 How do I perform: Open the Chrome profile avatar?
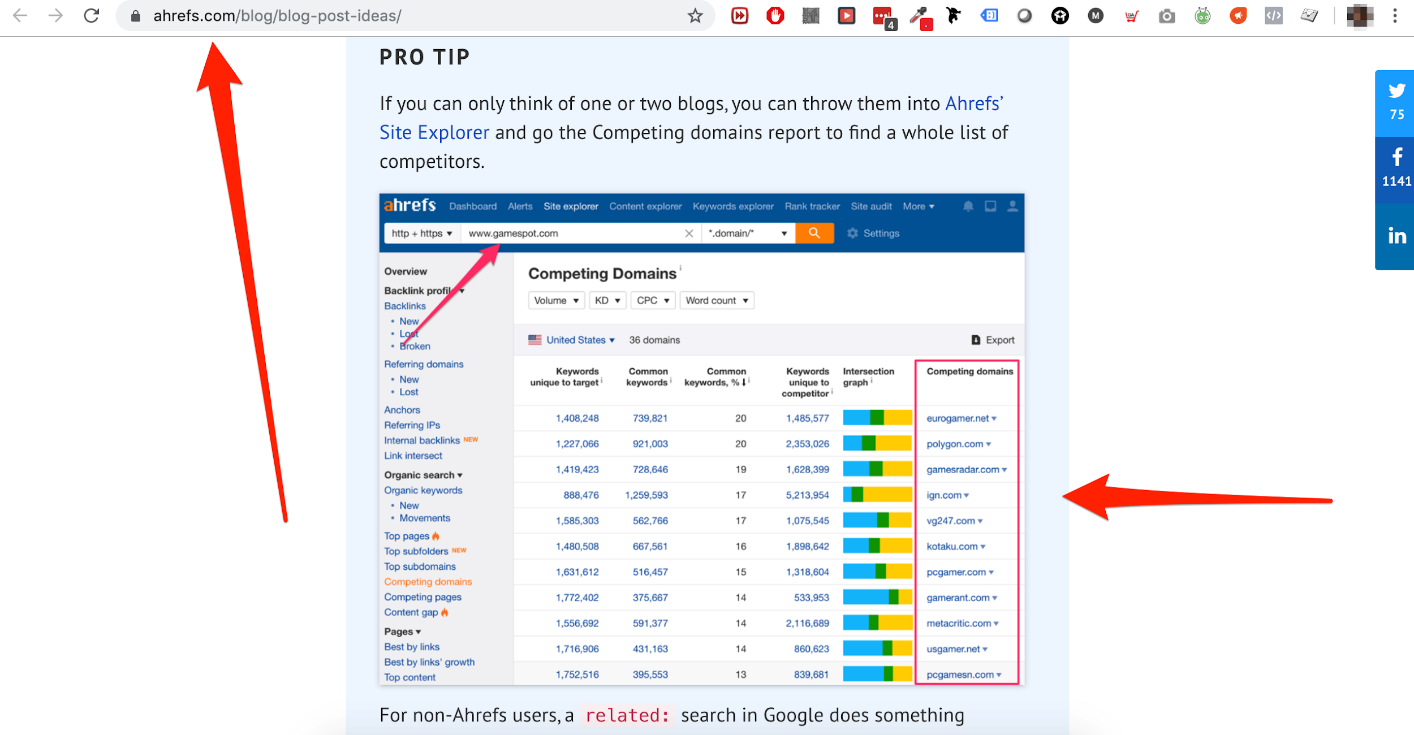click(x=1358, y=16)
